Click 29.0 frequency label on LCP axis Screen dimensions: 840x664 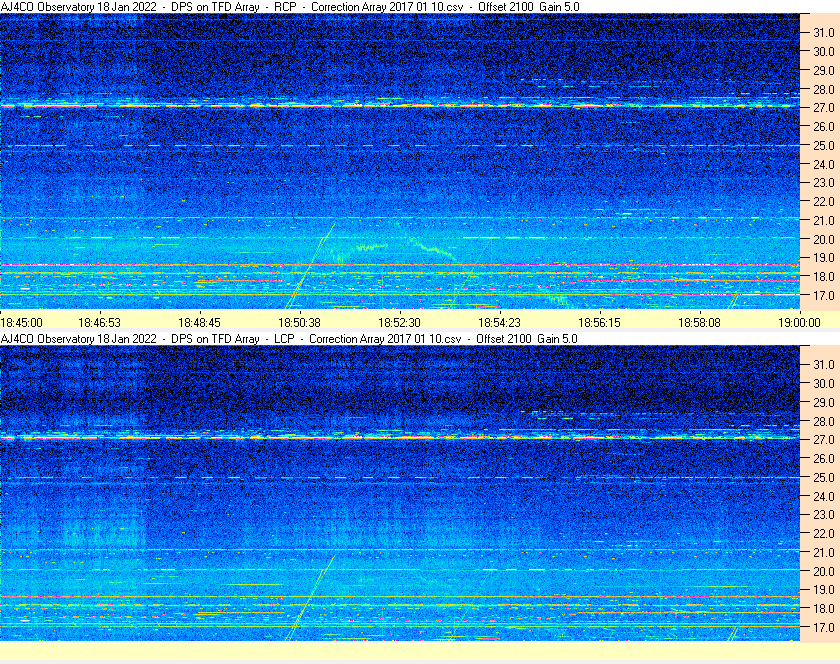point(824,402)
